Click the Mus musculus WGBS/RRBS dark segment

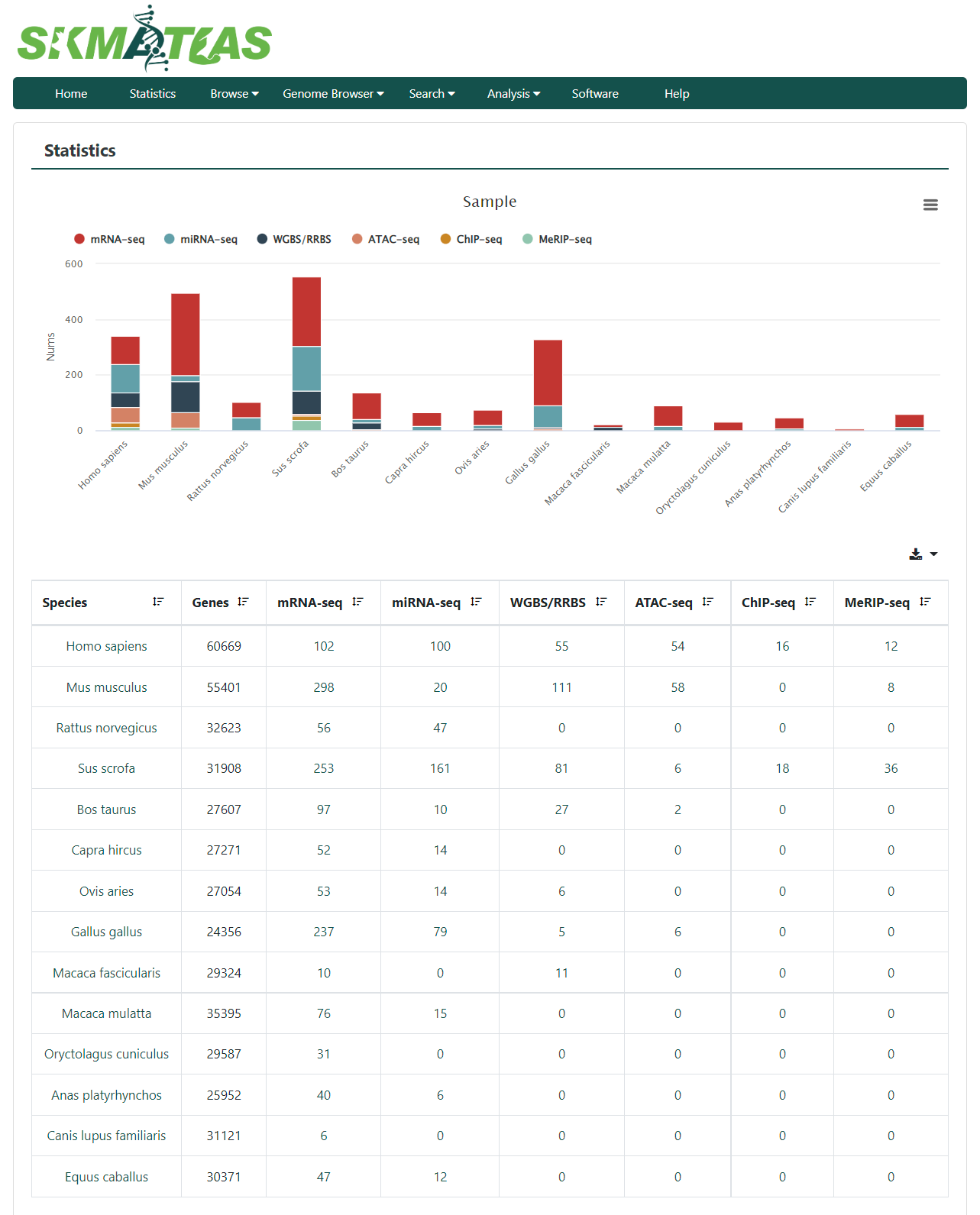186,397
